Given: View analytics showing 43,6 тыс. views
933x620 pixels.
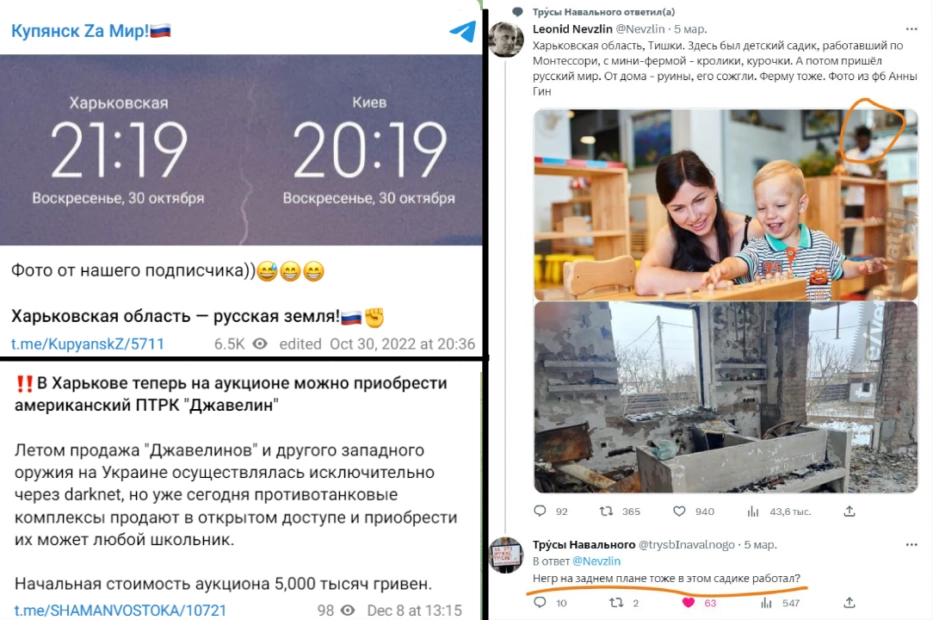Looking at the screenshot, I should tap(753, 511).
